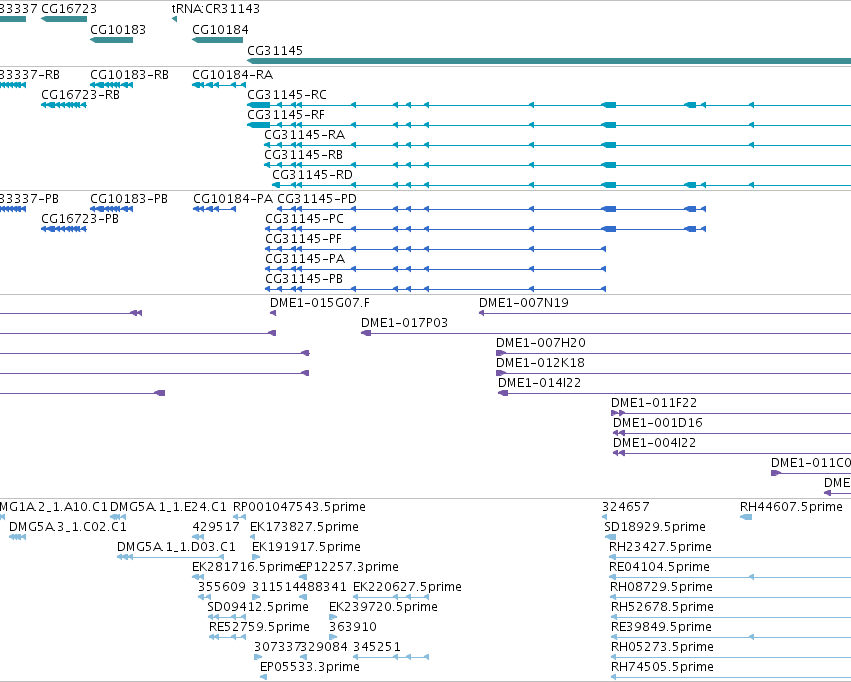Select the 324657 EST label
This screenshot has width=851, height=682.
(x=626, y=507)
